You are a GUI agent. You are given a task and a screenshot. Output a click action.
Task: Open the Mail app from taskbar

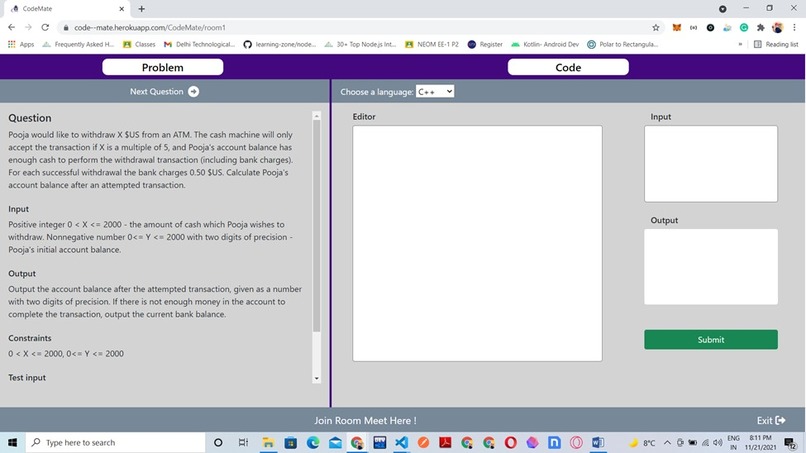(335, 442)
